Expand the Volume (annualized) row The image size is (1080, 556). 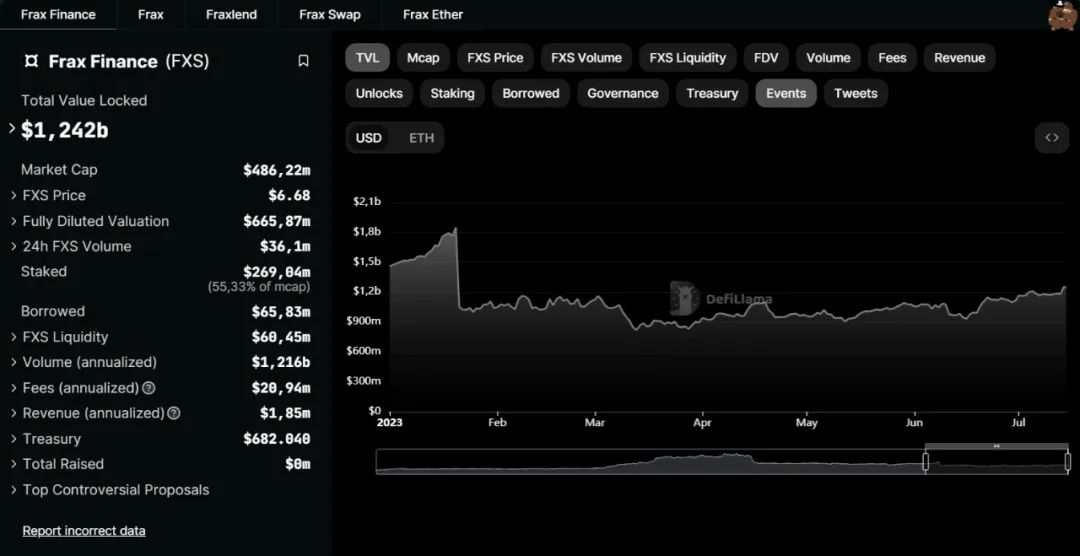click(x=14, y=362)
